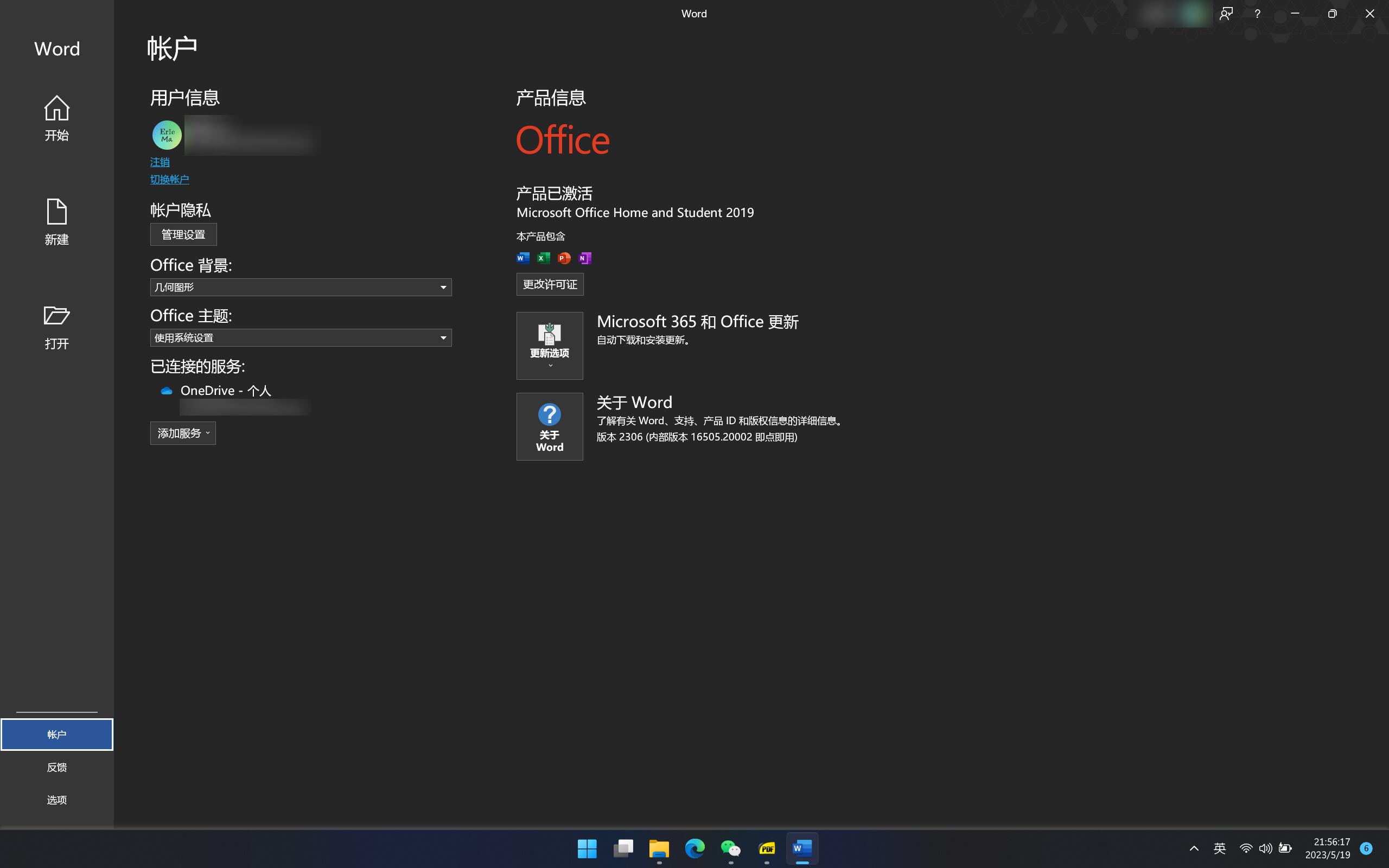Open the Options (选项) menu item

pyautogui.click(x=56, y=800)
